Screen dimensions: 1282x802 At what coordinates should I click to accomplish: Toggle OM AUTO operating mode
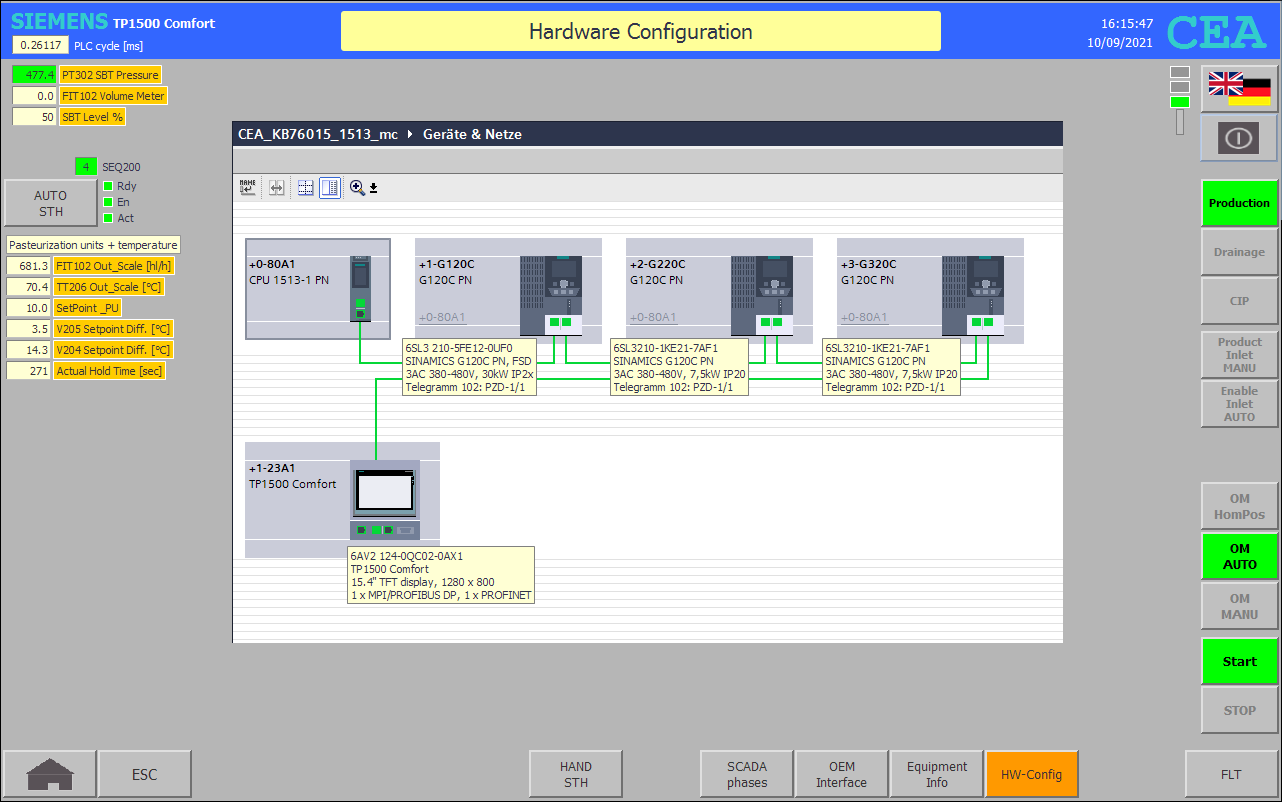(1239, 556)
